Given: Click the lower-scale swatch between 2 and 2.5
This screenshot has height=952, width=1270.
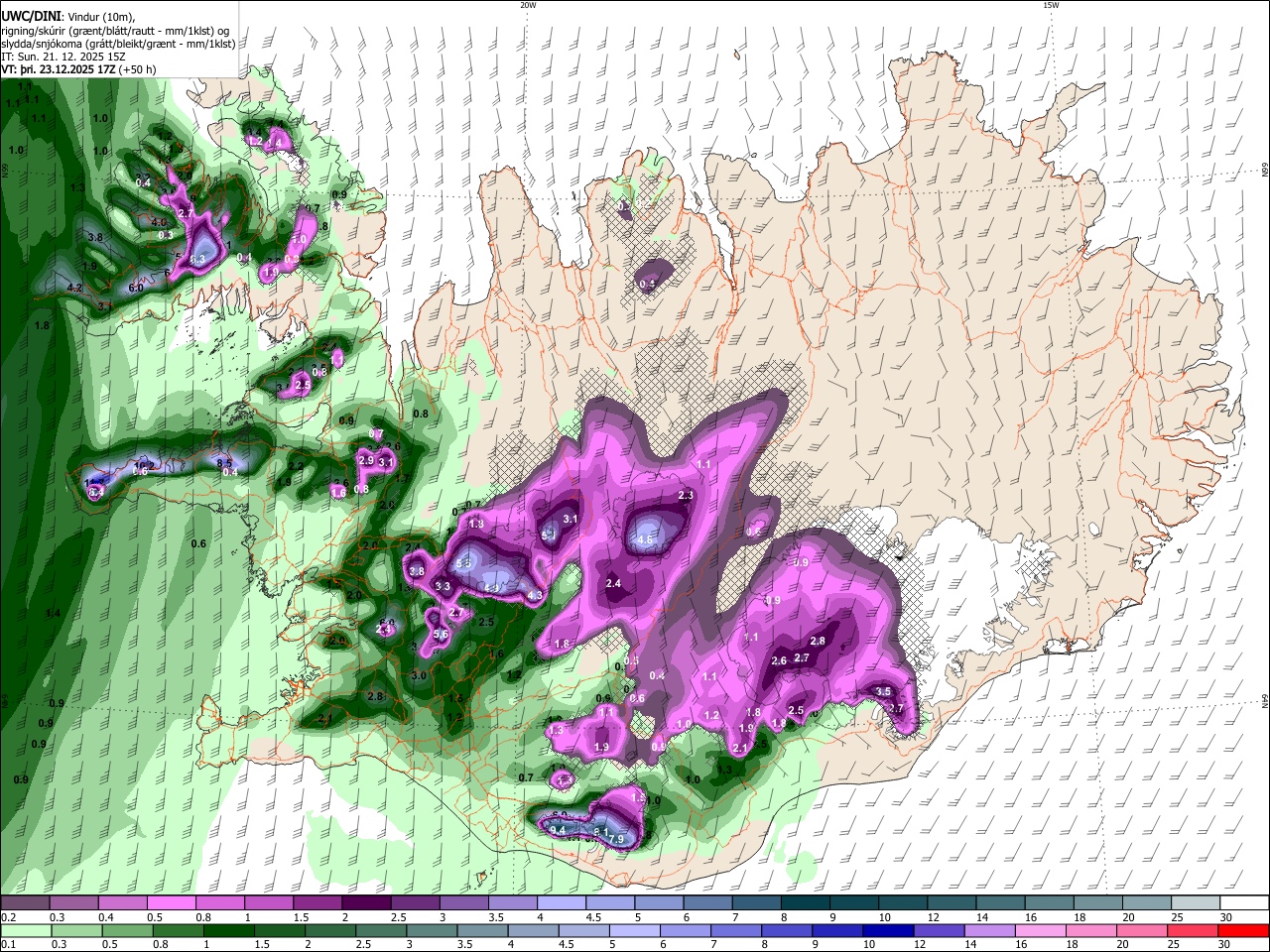Looking at the screenshot, I should pos(332,930).
